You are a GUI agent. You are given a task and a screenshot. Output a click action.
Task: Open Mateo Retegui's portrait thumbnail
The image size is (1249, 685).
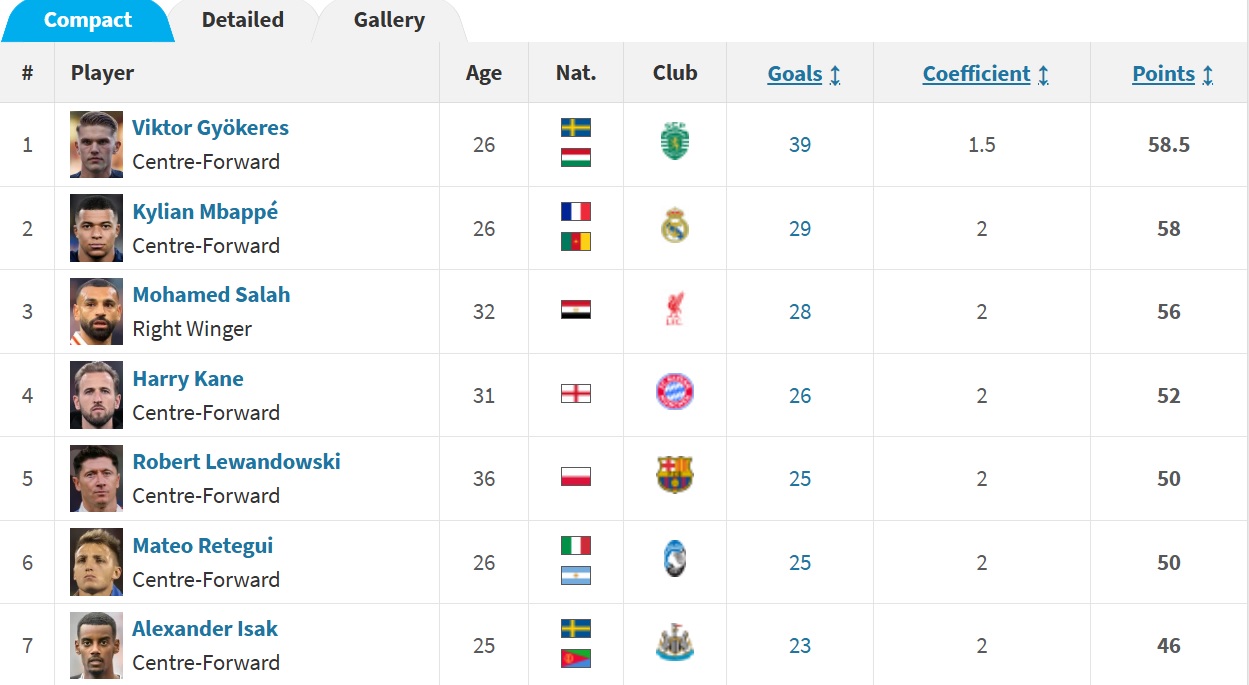pos(96,562)
